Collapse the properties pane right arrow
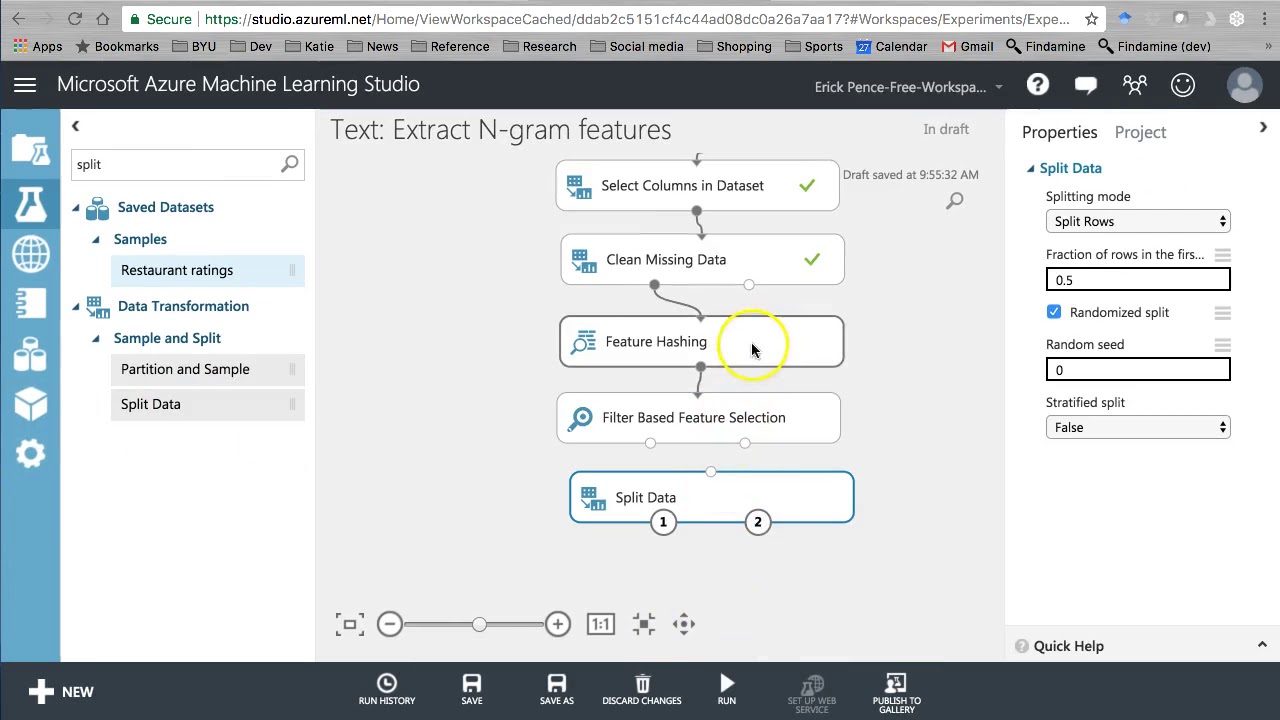 click(1263, 127)
